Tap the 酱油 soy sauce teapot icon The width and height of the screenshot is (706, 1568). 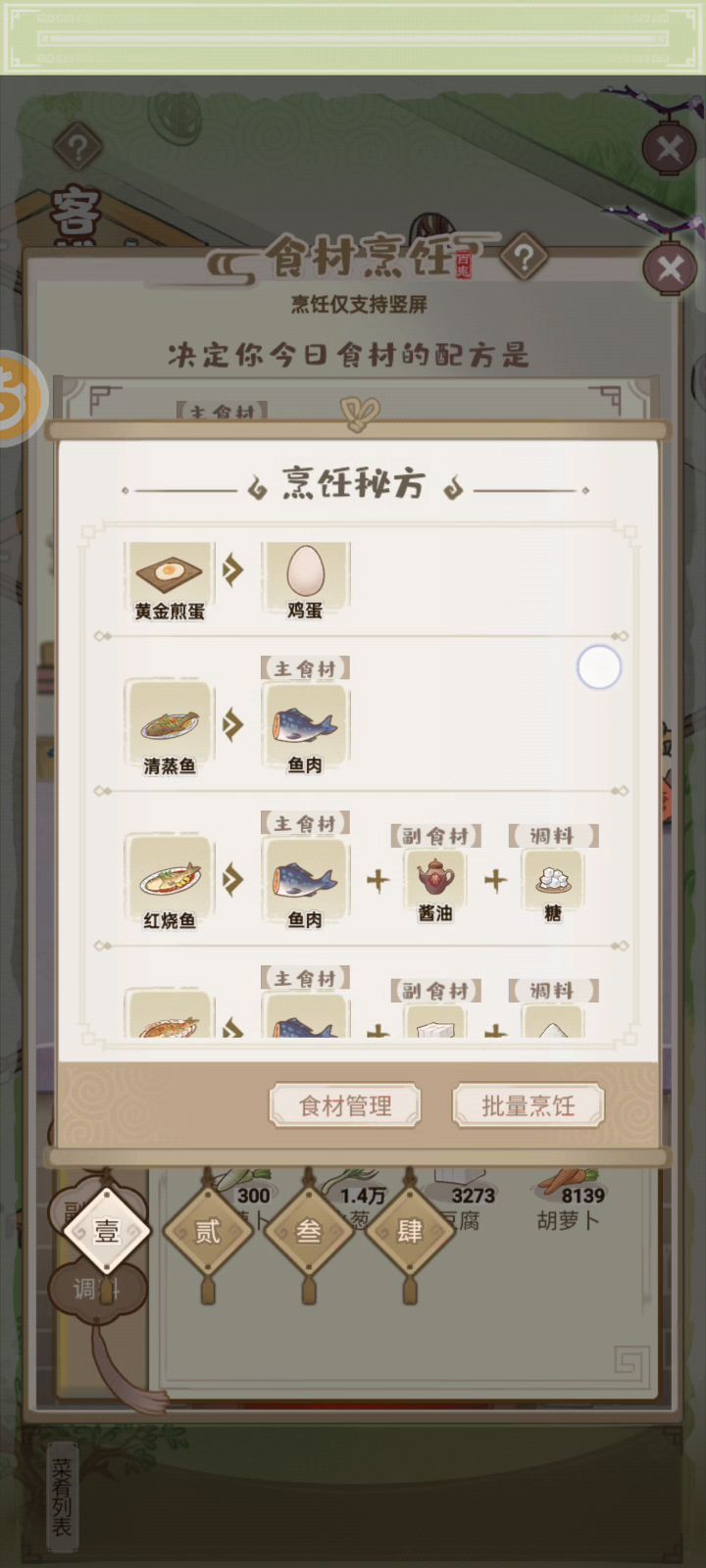[435, 877]
